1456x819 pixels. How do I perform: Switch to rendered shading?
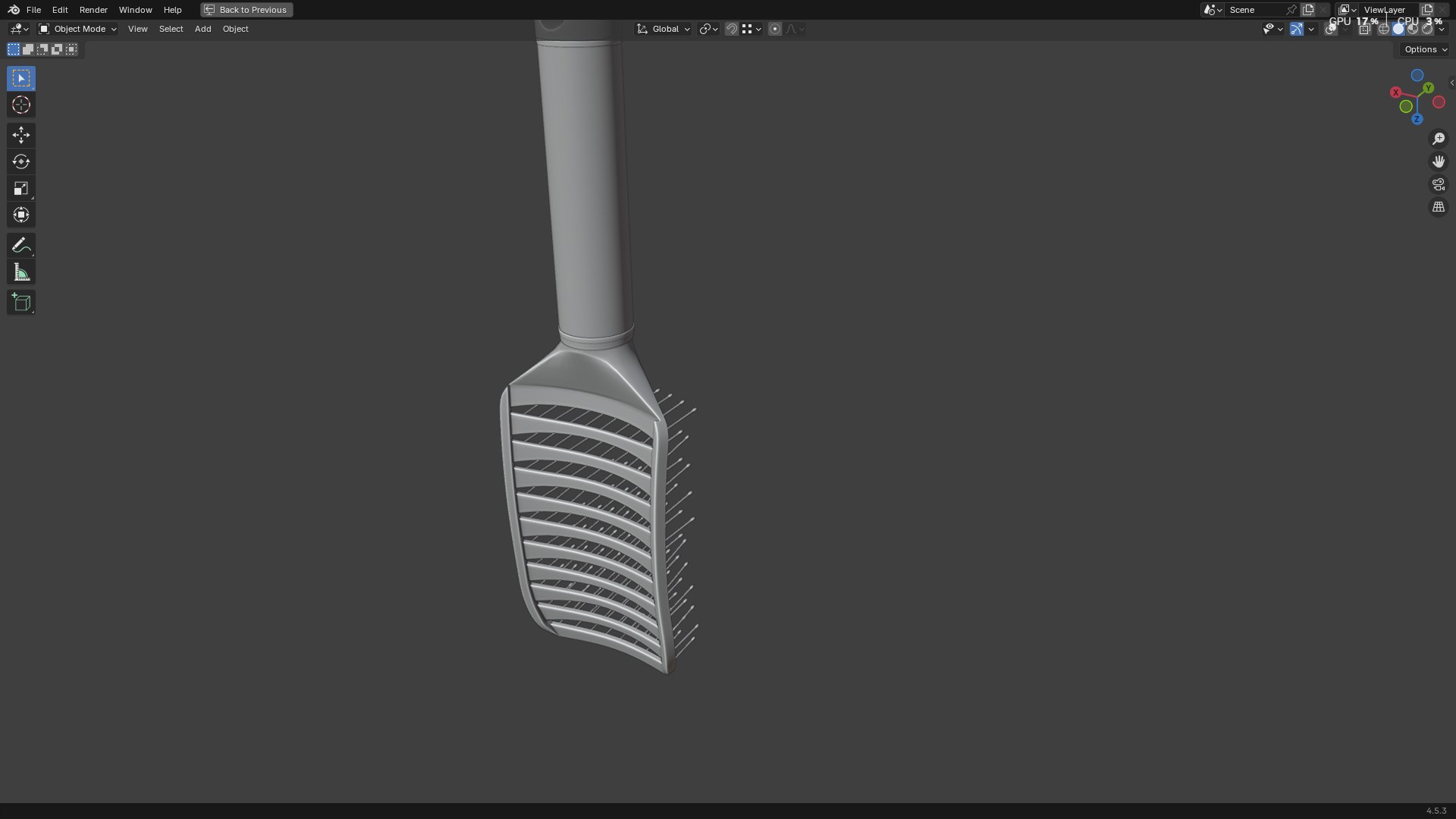click(x=1427, y=29)
